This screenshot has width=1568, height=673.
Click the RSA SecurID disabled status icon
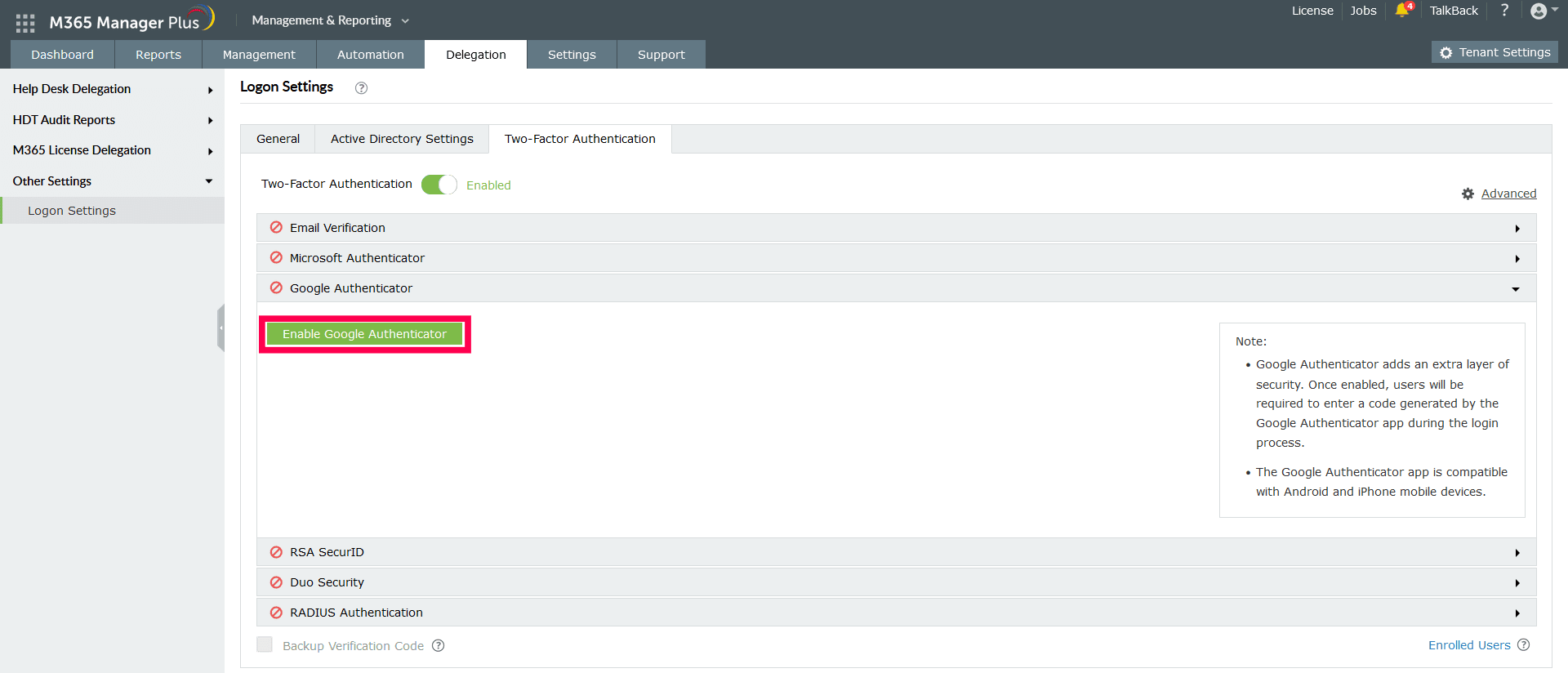pyautogui.click(x=276, y=551)
